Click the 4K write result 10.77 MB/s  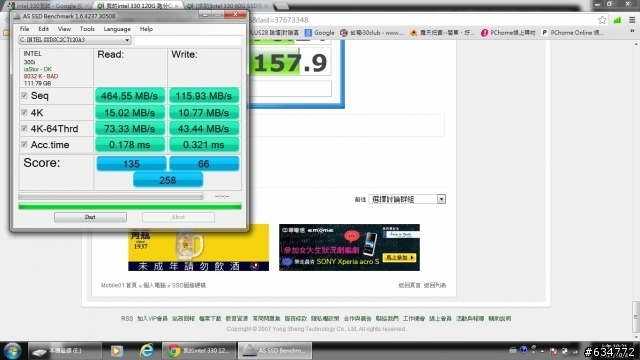204,113
